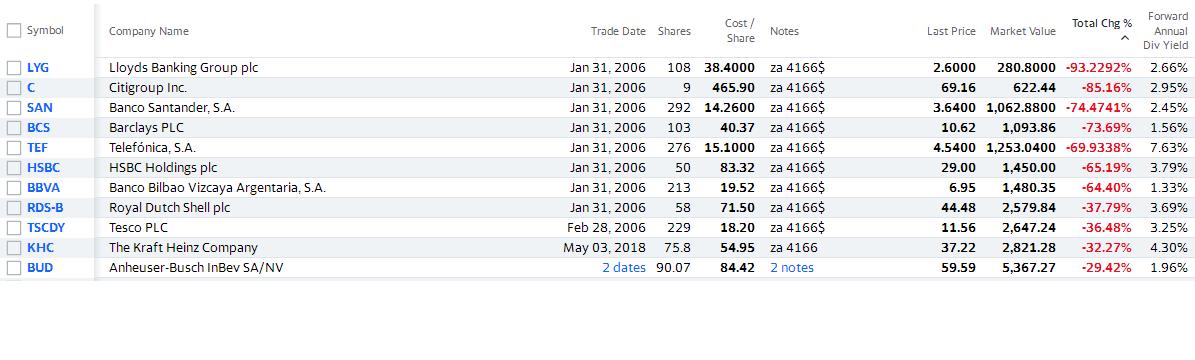Viewport: 1195px width, 360px height.
Task: Click Royal Dutch Shell plc name
Action: (169, 207)
